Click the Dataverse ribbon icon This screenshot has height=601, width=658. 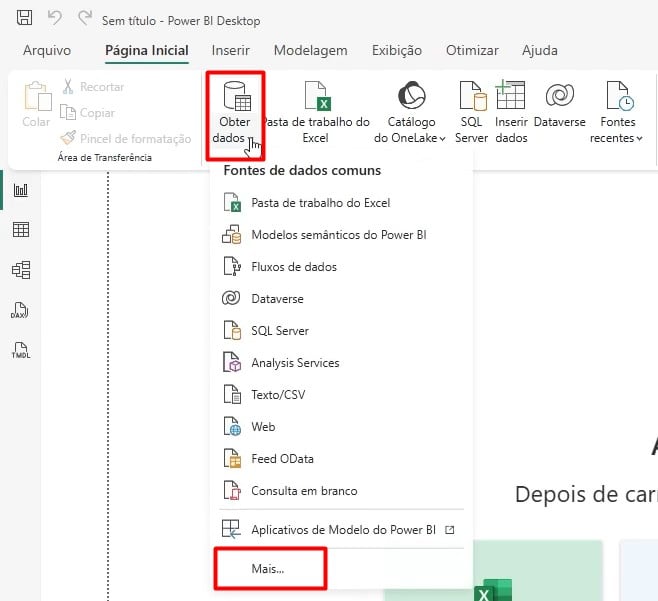click(x=560, y=95)
